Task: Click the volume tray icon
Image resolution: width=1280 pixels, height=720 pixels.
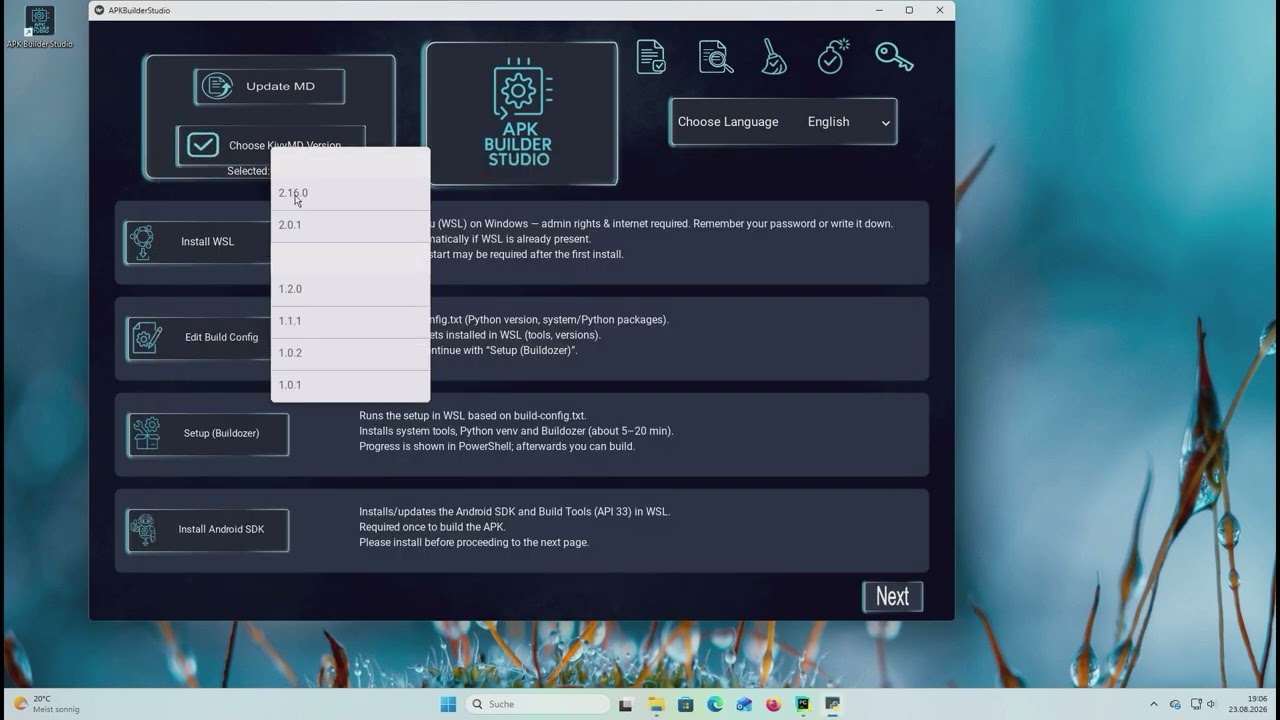Action: [1212, 704]
